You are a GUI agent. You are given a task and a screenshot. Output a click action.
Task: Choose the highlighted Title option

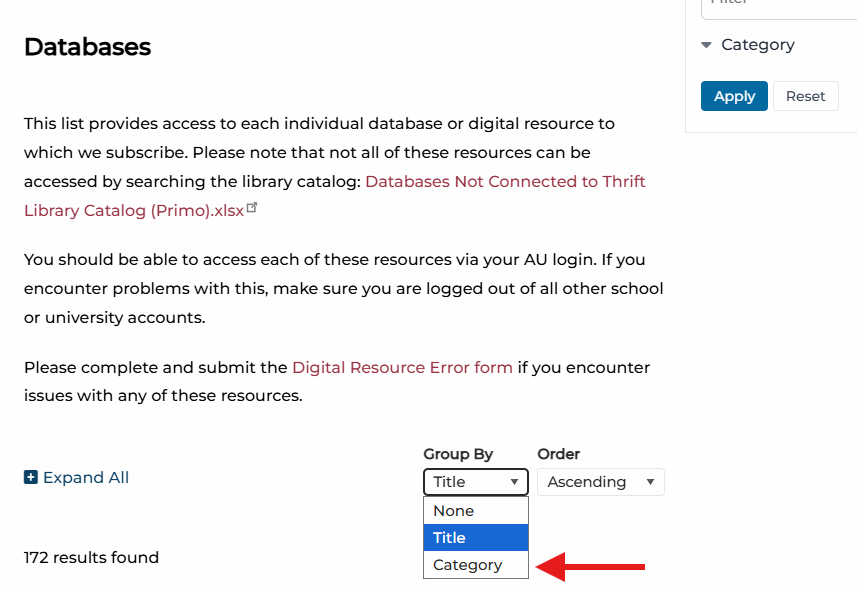pos(476,537)
